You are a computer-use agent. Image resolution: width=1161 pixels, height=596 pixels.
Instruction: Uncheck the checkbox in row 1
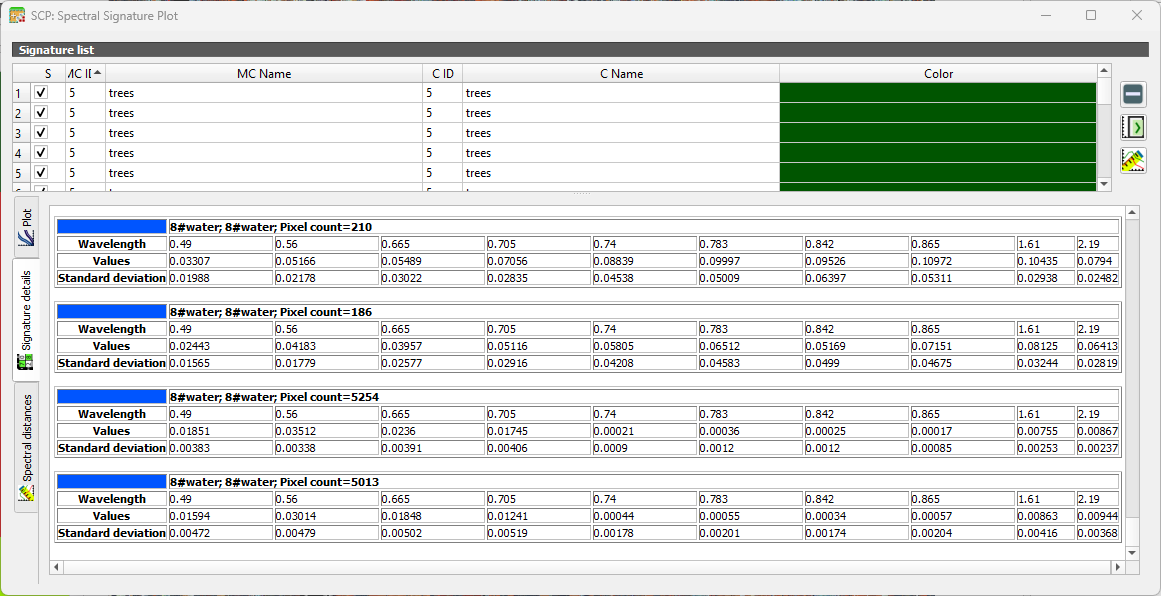click(41, 93)
